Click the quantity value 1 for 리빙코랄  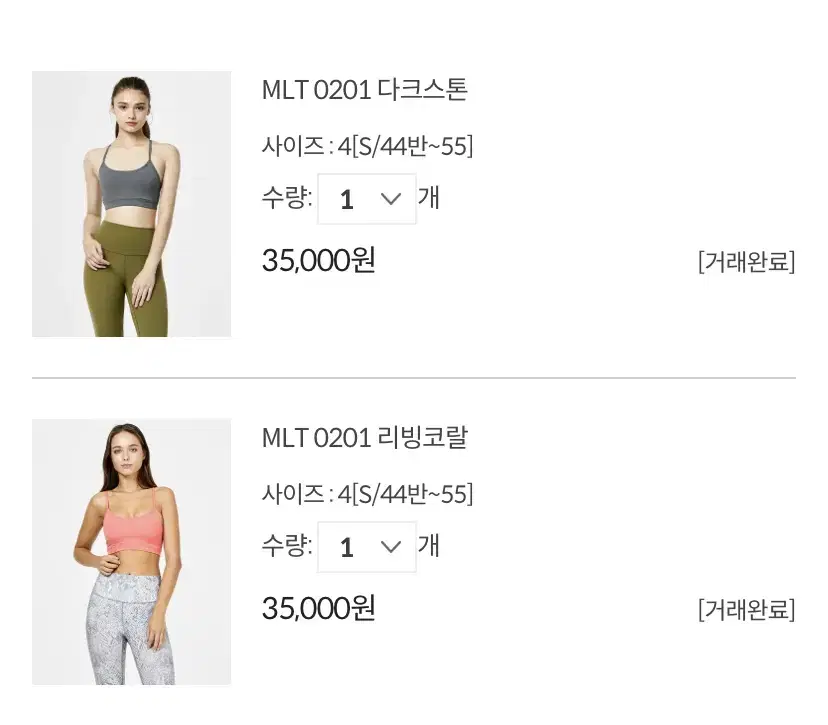tap(347, 548)
